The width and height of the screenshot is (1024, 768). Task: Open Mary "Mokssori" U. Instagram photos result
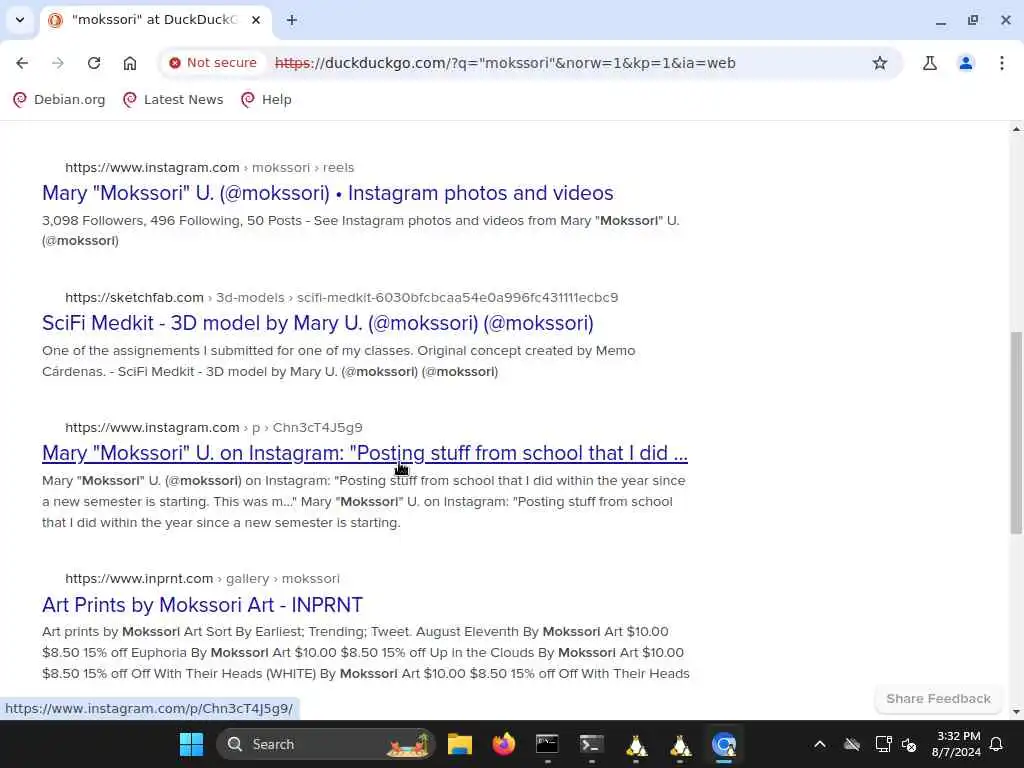point(328,193)
